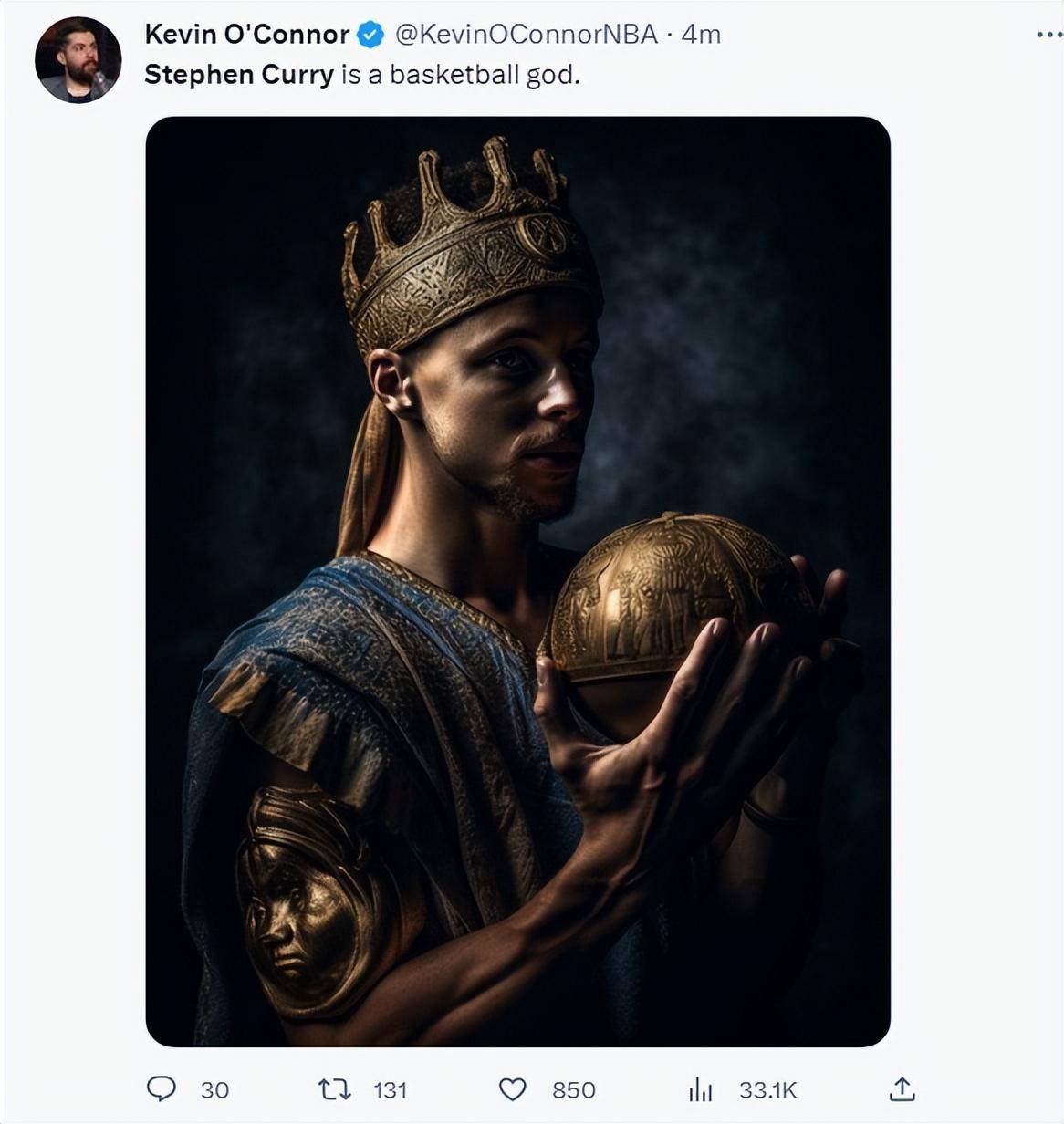Click the 33.1K views count
This screenshot has width=1064, height=1124.
768,1090
